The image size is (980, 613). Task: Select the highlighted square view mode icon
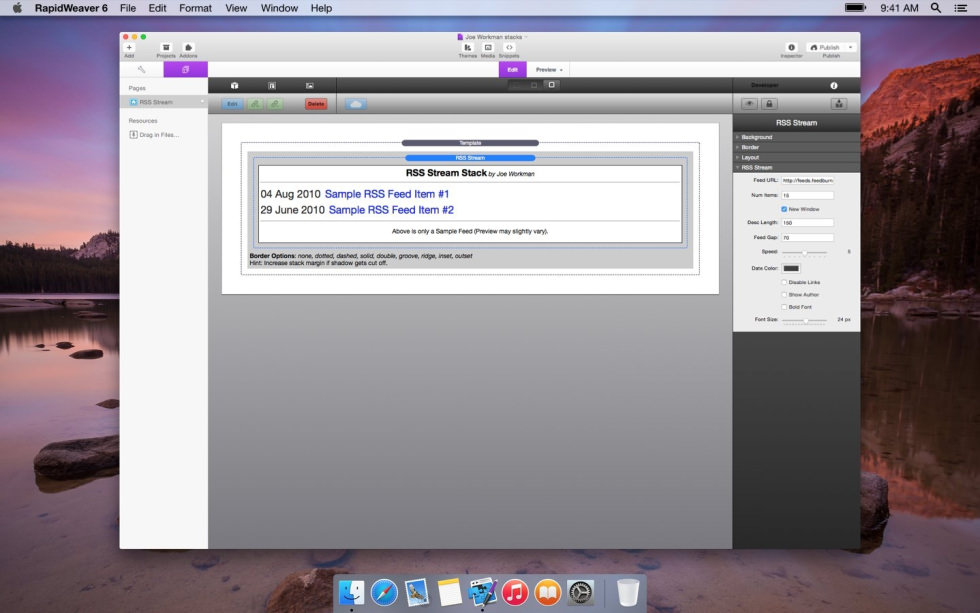pos(551,85)
